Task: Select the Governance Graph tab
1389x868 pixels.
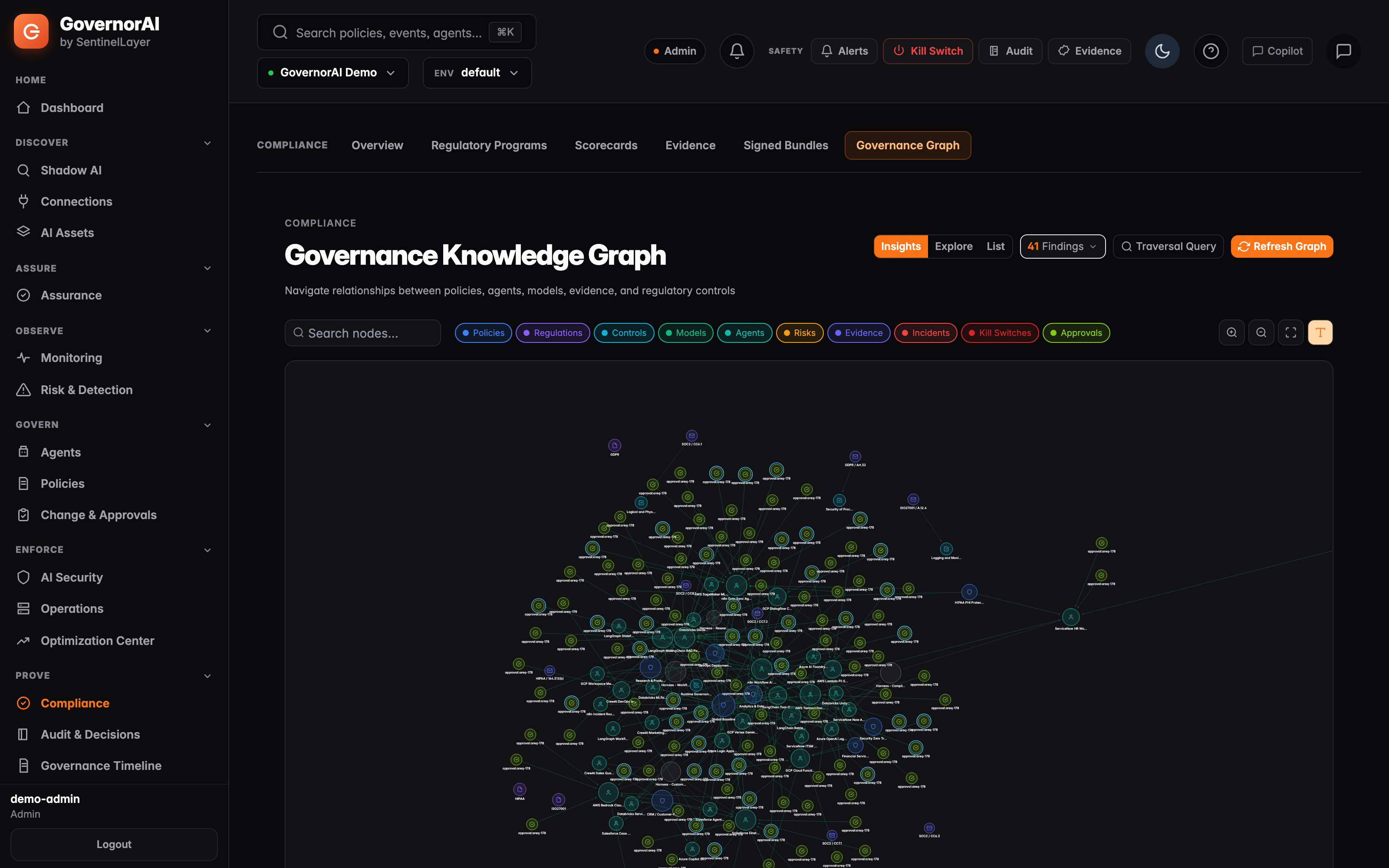Action: point(908,145)
